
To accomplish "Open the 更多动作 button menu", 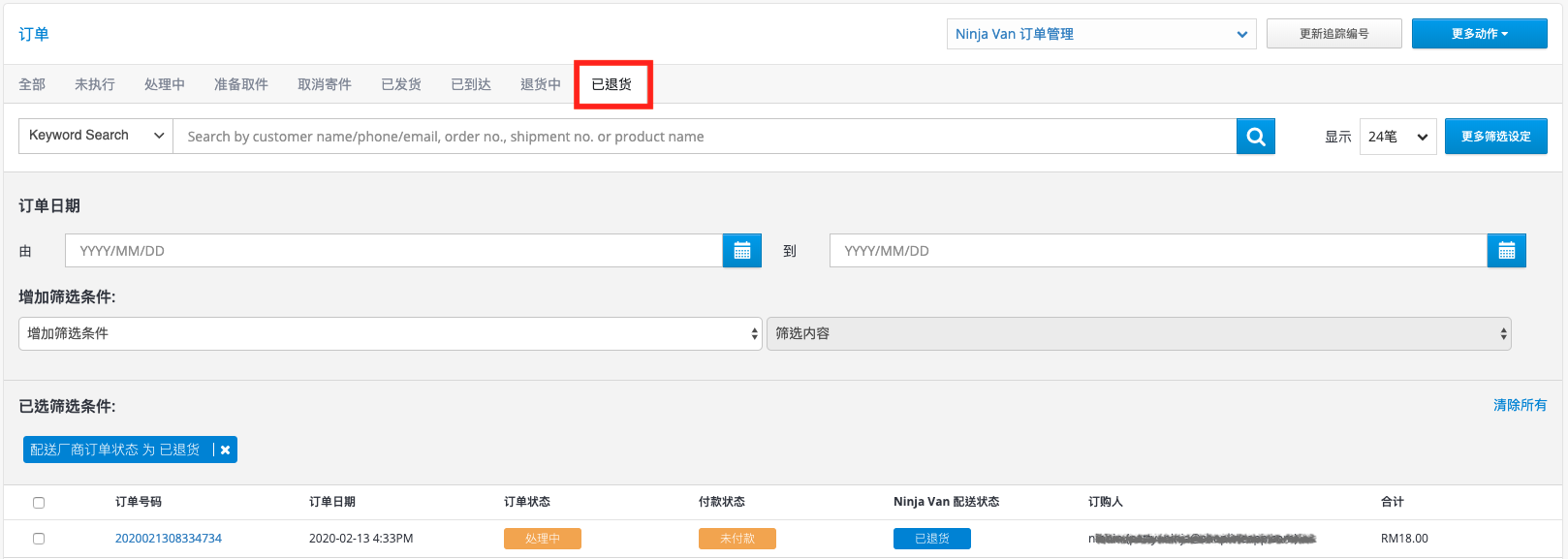I will coord(1480,34).
